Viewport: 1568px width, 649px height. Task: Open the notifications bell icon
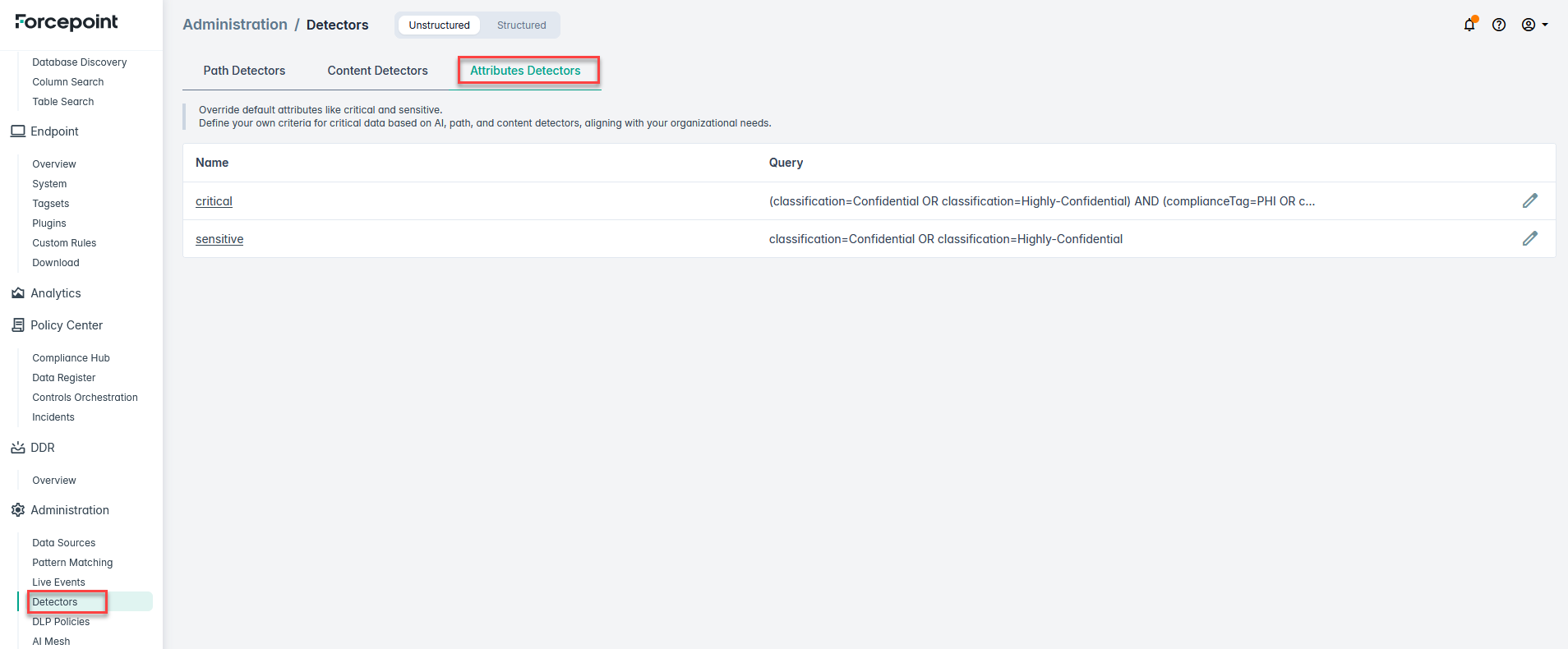coord(1469,25)
